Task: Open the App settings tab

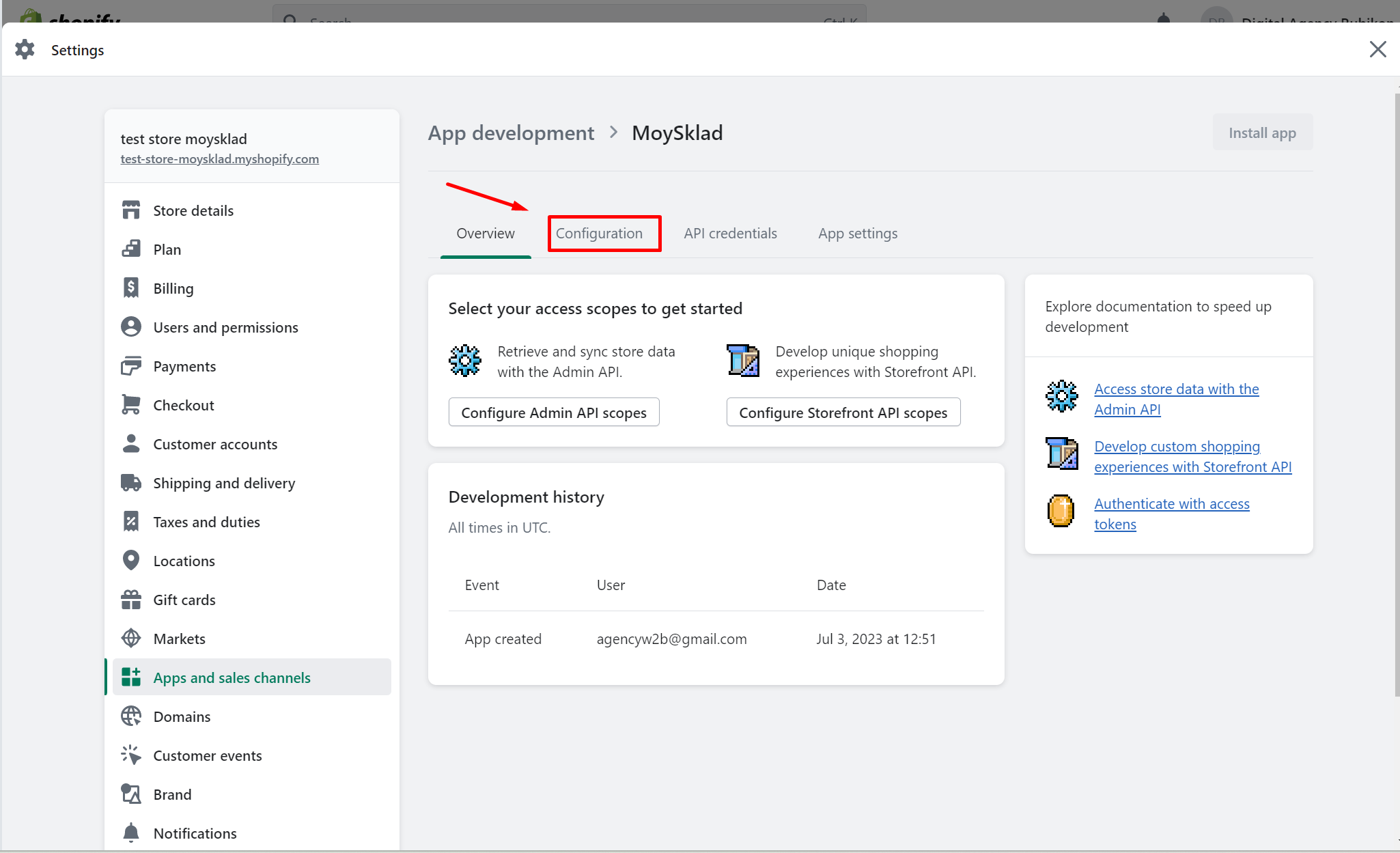Action: click(x=858, y=234)
